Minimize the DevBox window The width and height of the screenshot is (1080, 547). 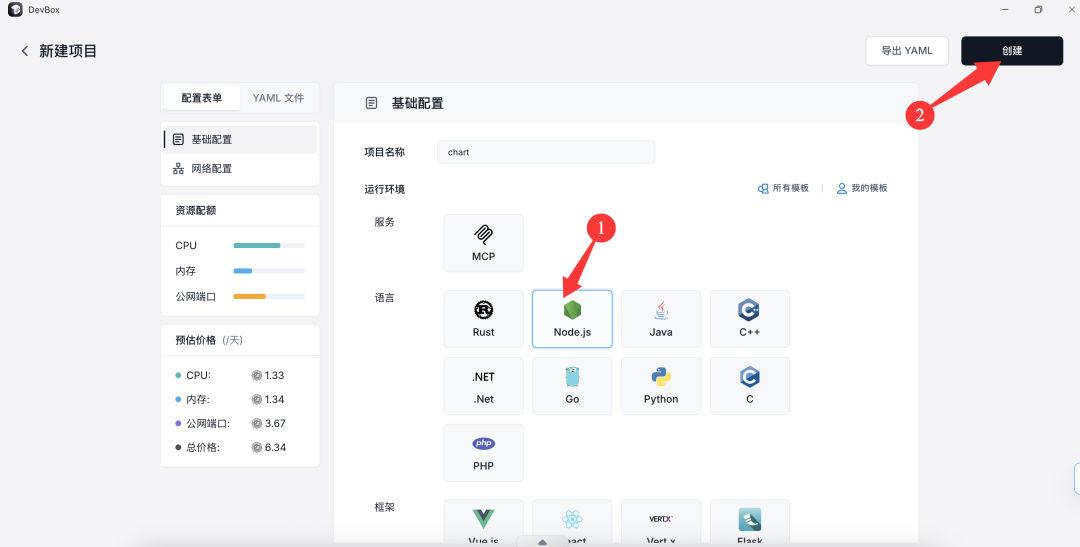1005,10
